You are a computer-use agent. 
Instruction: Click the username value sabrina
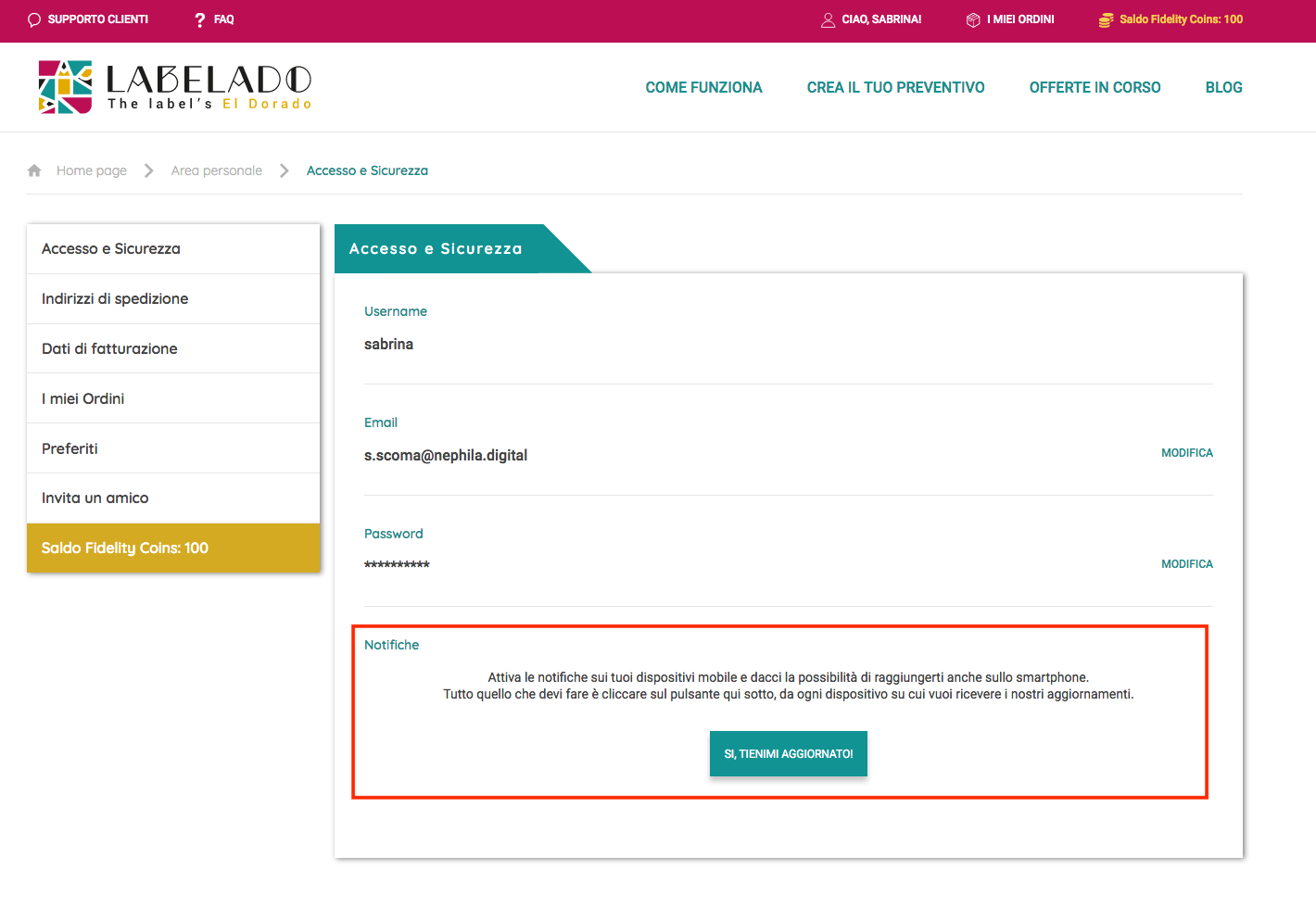388,344
